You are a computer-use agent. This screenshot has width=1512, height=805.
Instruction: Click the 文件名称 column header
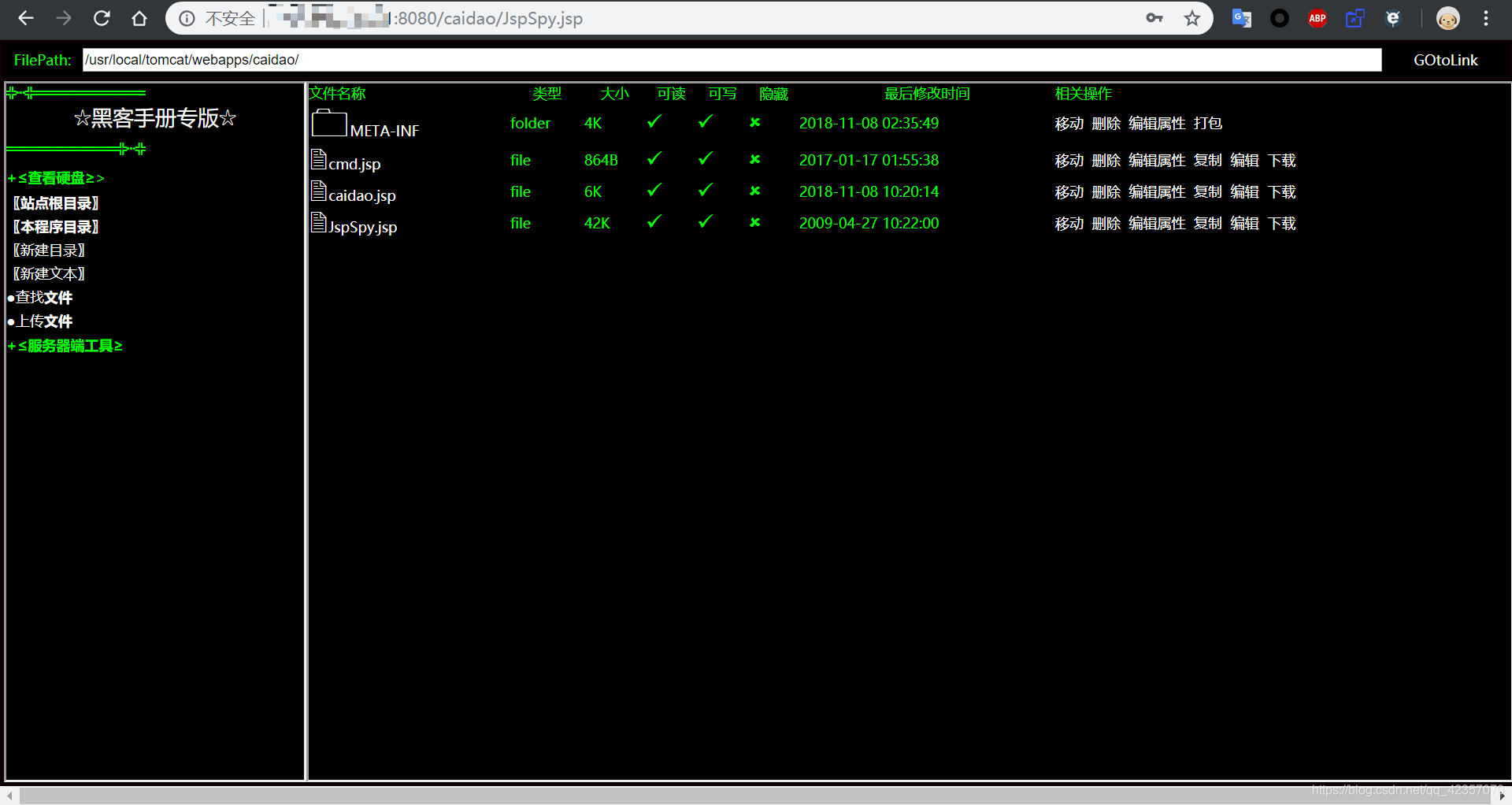[337, 94]
